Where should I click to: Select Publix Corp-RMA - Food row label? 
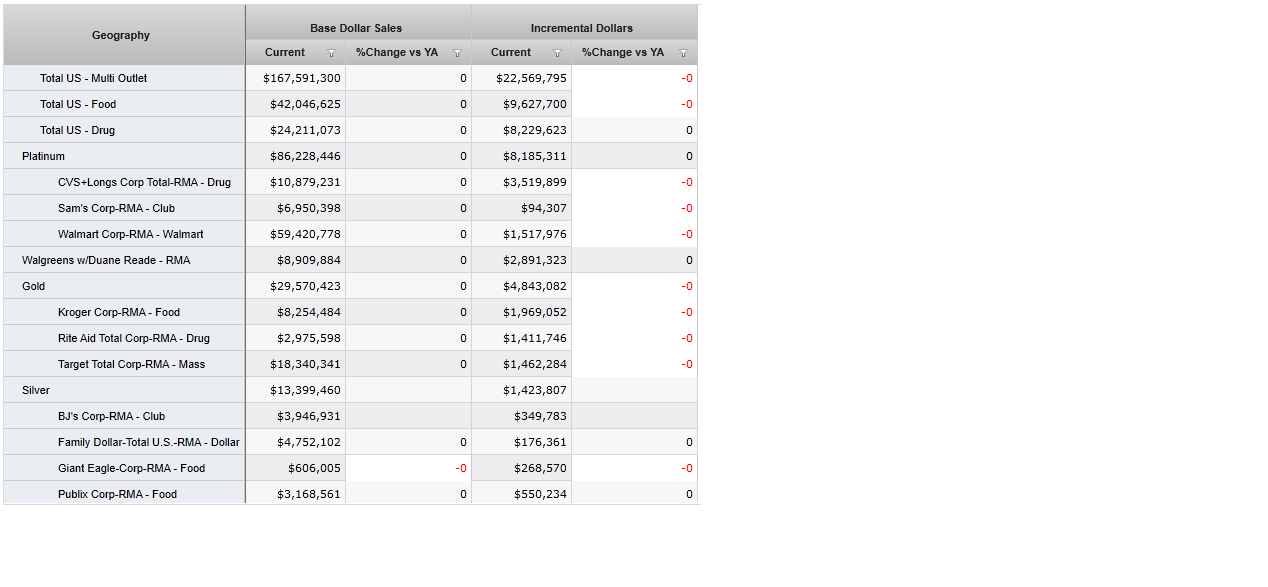[x=117, y=494]
